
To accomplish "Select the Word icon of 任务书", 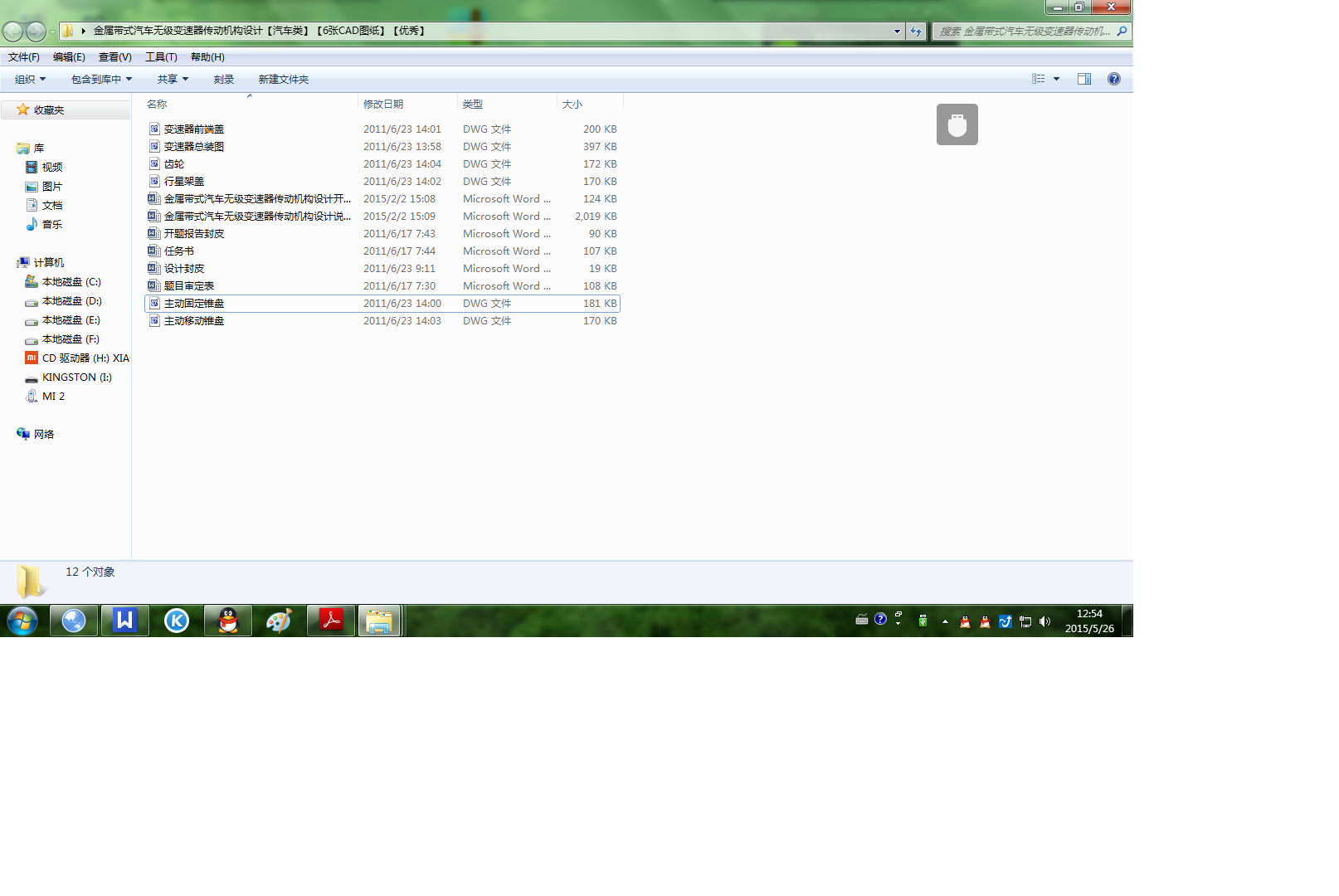I will [154, 251].
